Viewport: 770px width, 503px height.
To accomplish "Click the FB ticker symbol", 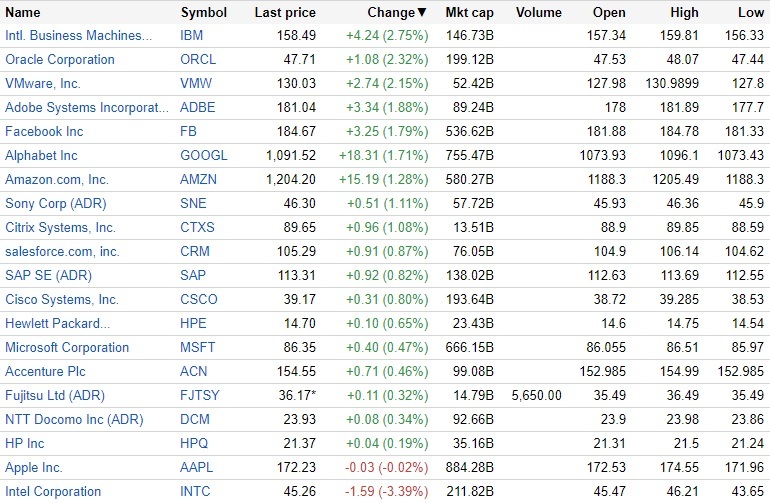I will coord(190,131).
